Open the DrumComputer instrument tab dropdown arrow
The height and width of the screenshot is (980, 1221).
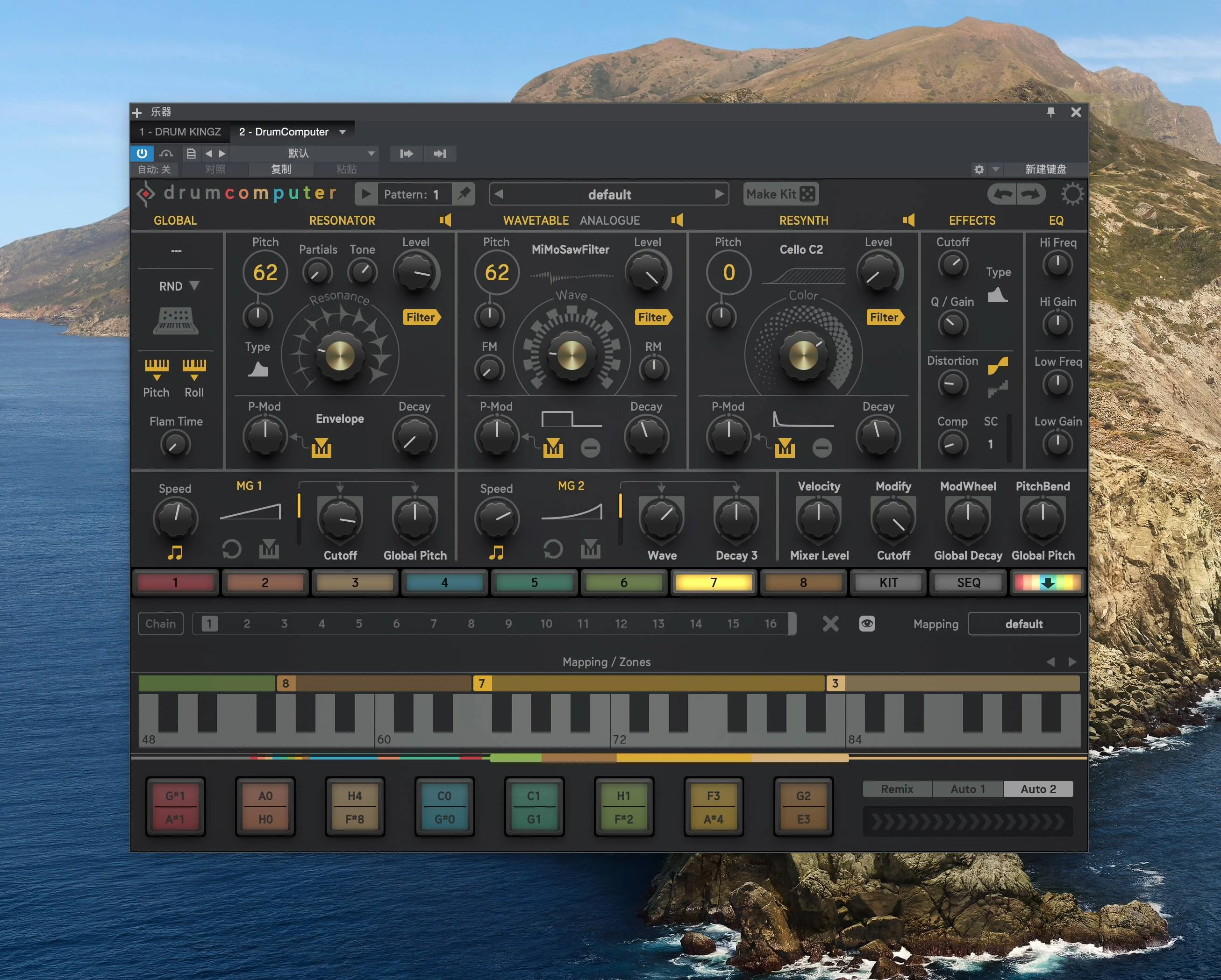click(342, 132)
